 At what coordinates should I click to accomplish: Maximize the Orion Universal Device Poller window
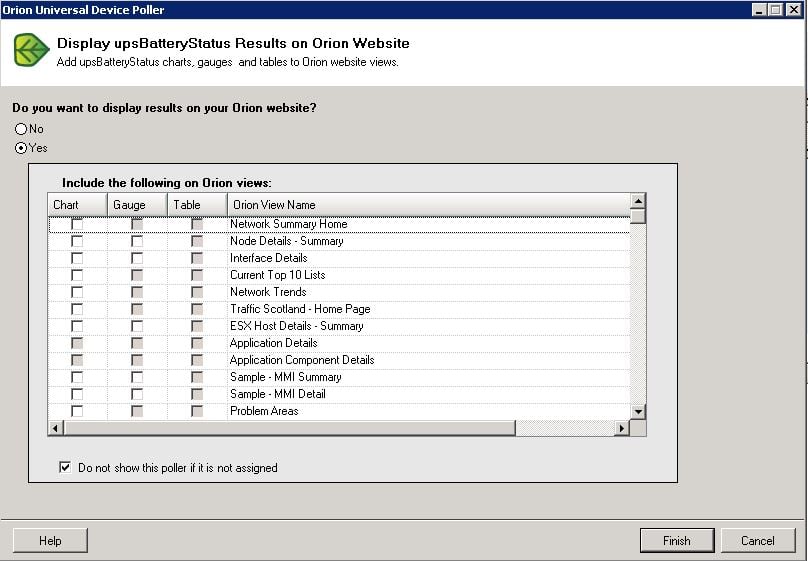pos(775,9)
